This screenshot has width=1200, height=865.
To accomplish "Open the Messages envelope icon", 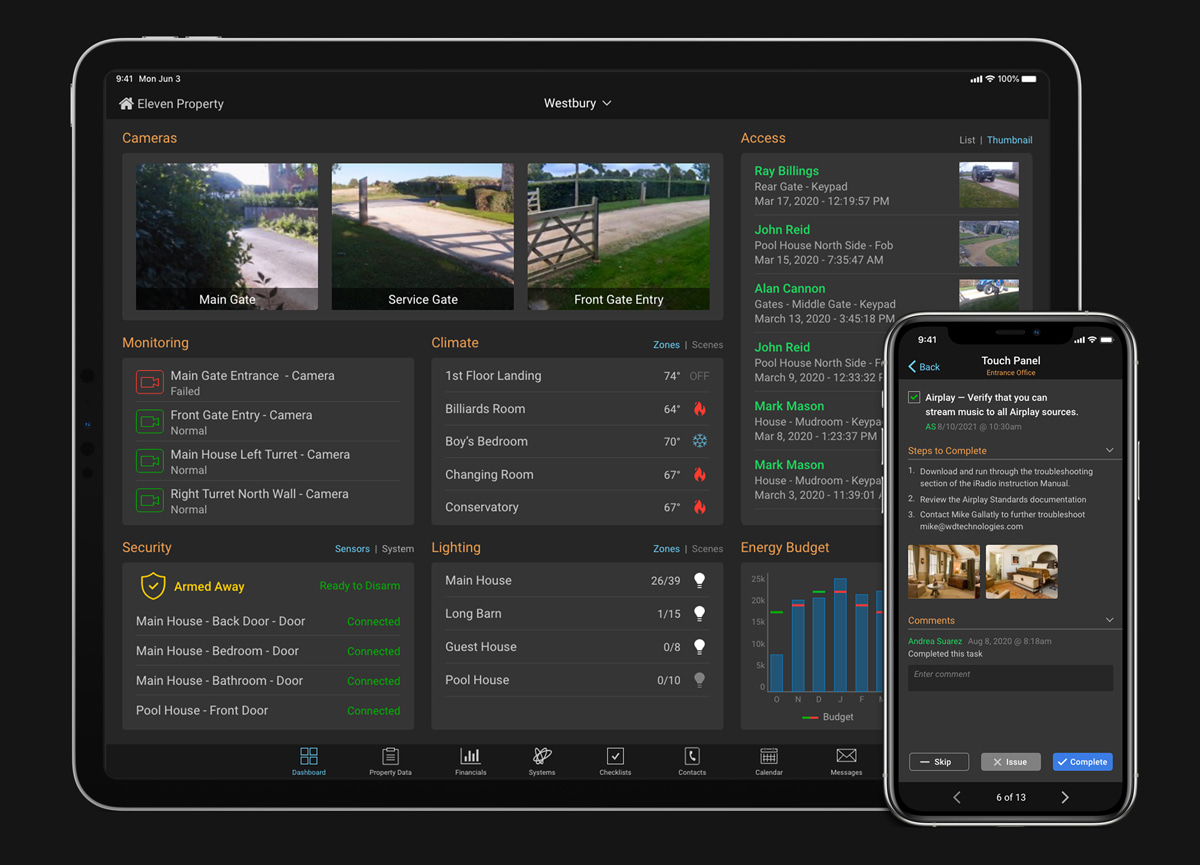I will point(846,756).
